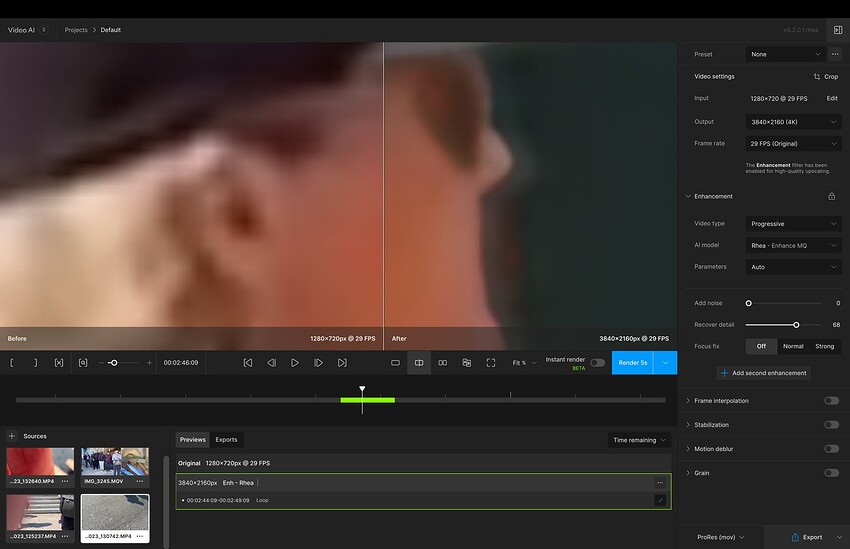850x549 pixels.
Task: Switch to the Exports tab
Action: (x=226, y=440)
